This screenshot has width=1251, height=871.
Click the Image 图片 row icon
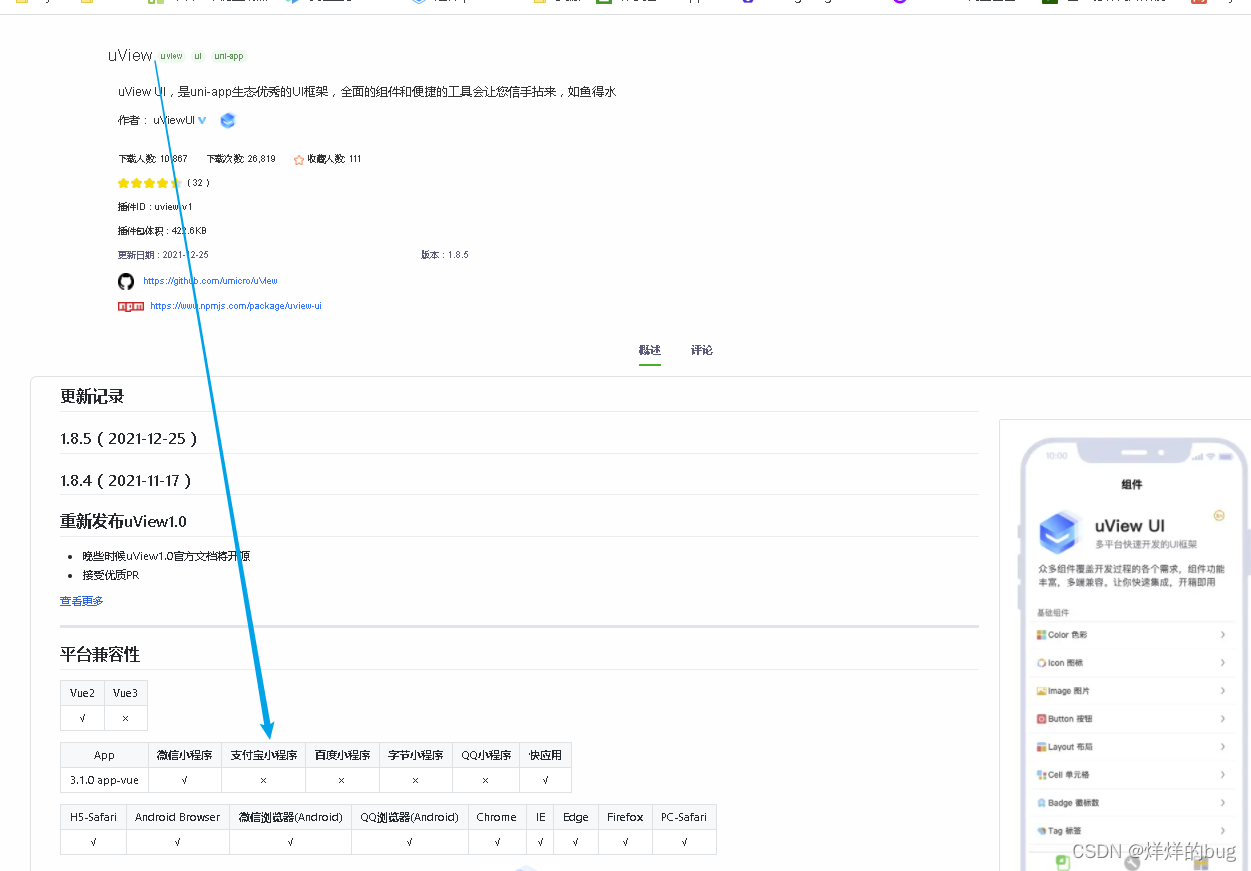click(1041, 691)
